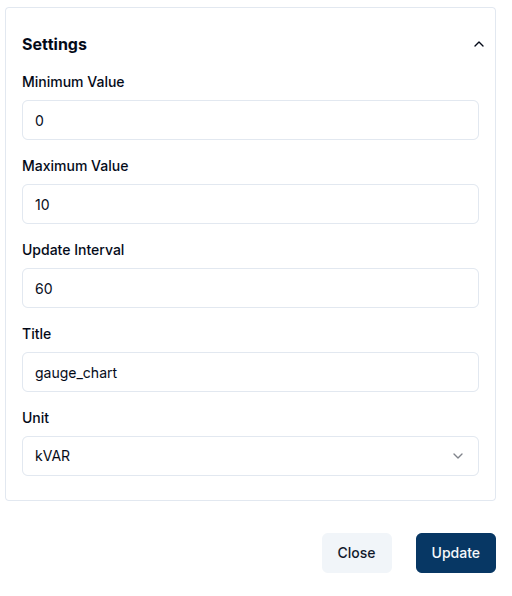Click the Minimum Value label

tap(73, 82)
